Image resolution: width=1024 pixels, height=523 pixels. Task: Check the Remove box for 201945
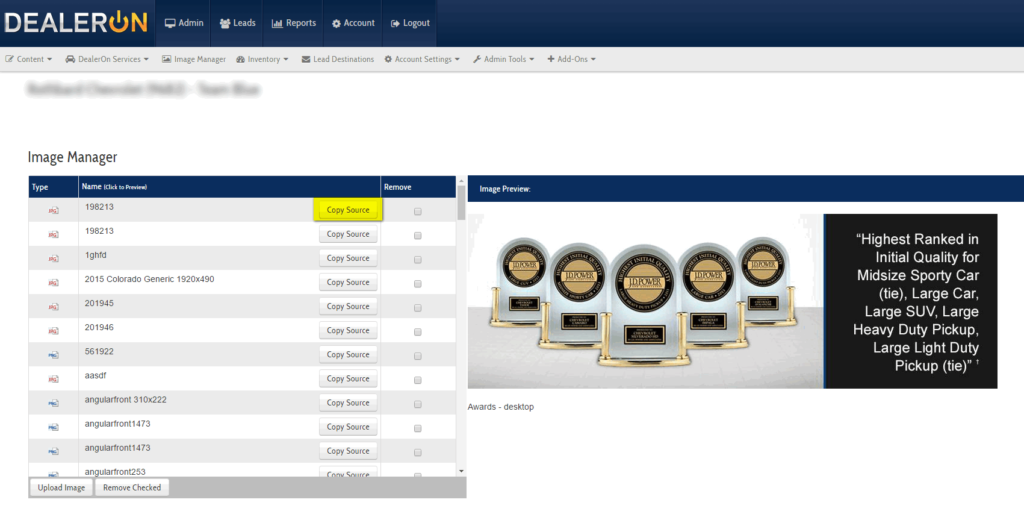418,308
